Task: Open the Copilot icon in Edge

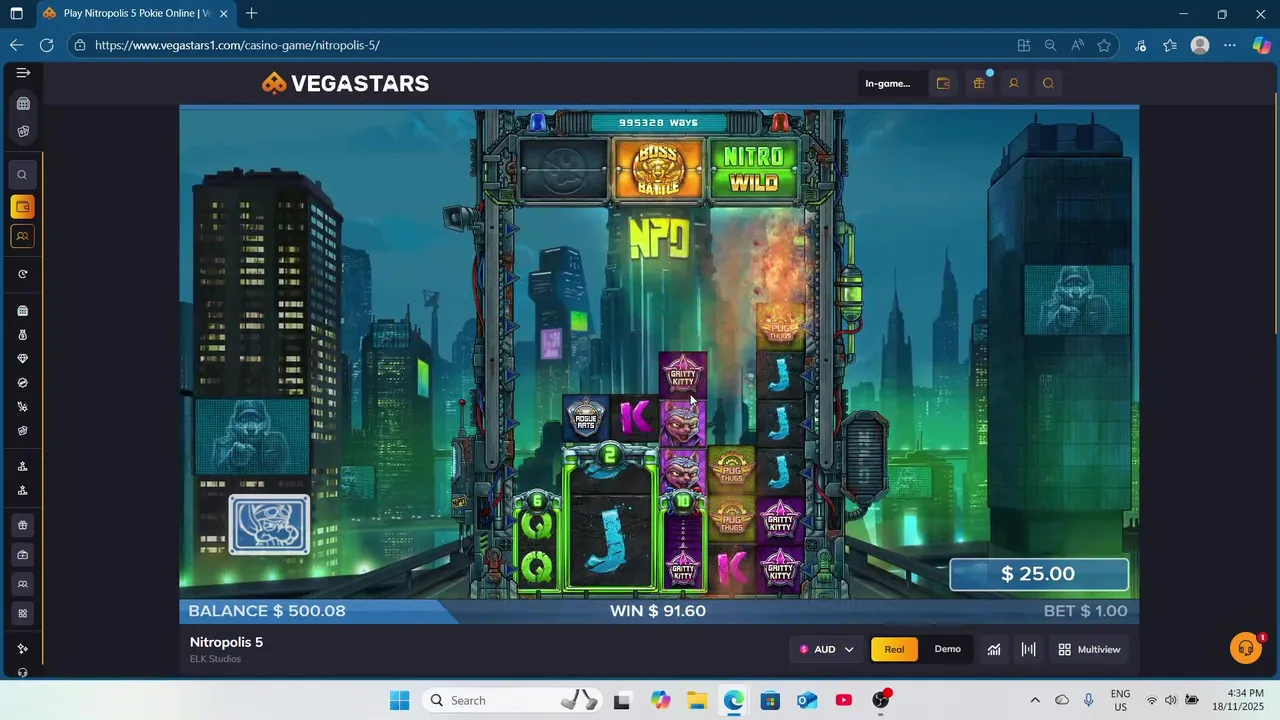Action: click(x=1261, y=45)
